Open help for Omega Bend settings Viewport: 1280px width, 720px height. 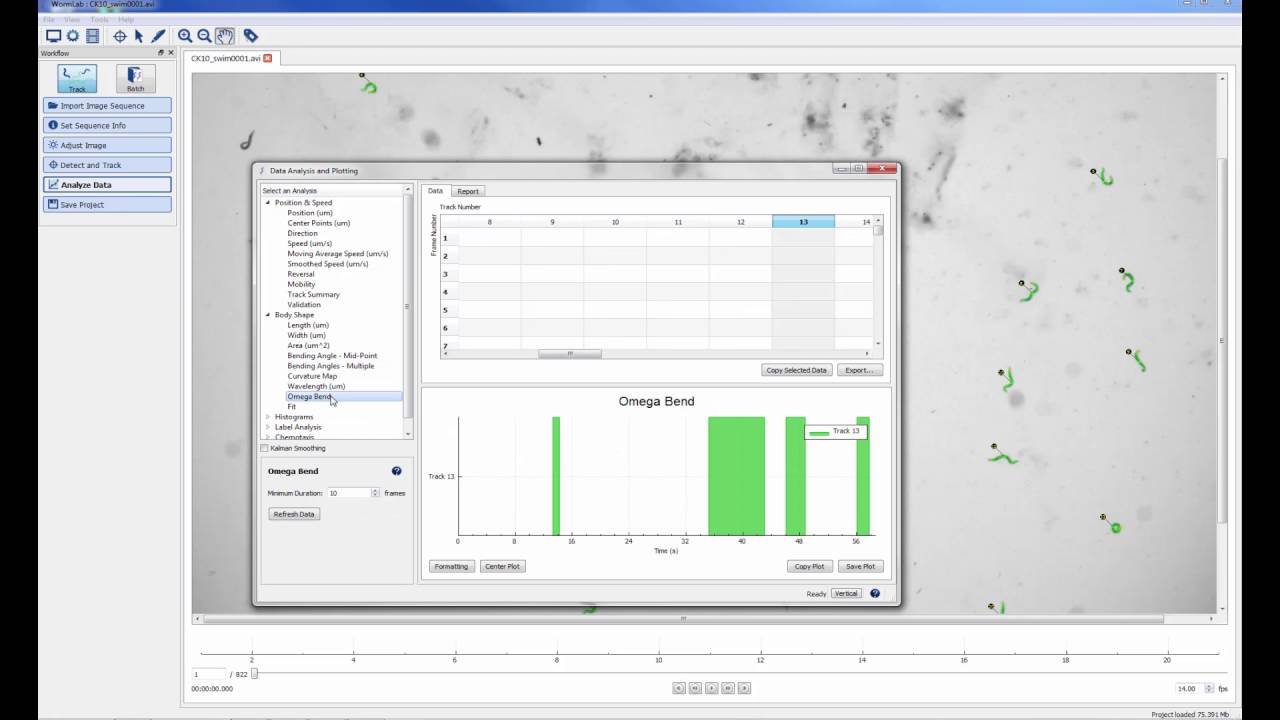click(396, 471)
